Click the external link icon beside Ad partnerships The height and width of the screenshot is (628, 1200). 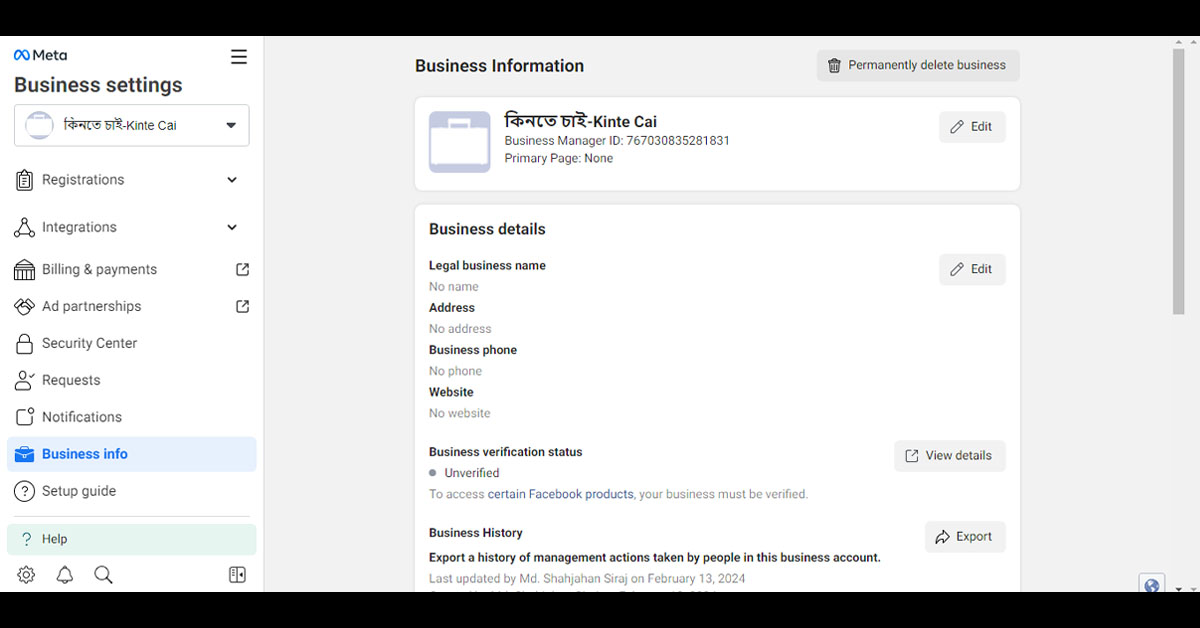click(x=242, y=306)
